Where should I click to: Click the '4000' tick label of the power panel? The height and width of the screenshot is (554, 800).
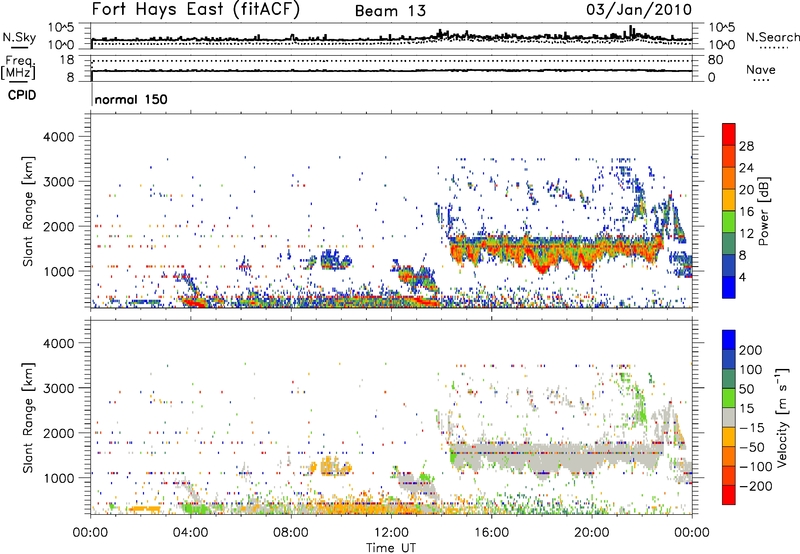point(59,137)
